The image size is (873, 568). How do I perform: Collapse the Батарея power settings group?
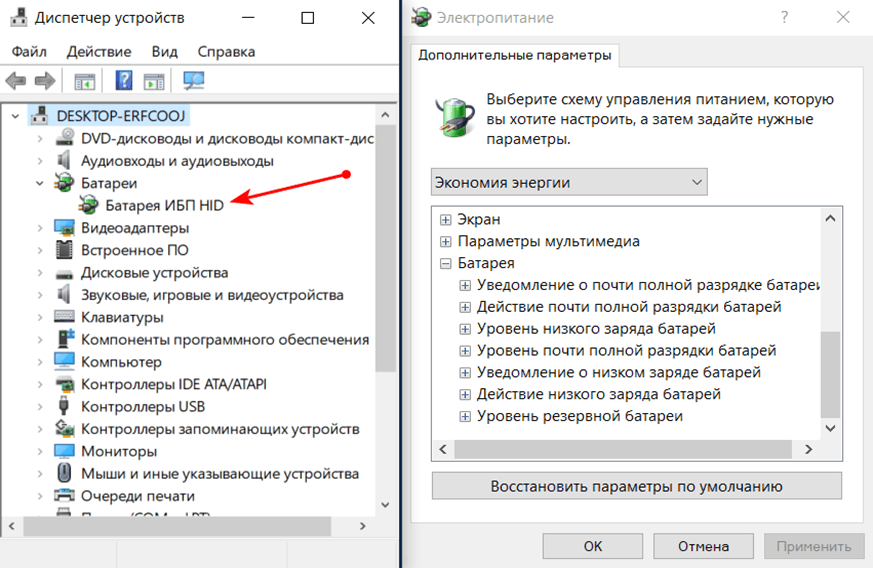point(445,263)
